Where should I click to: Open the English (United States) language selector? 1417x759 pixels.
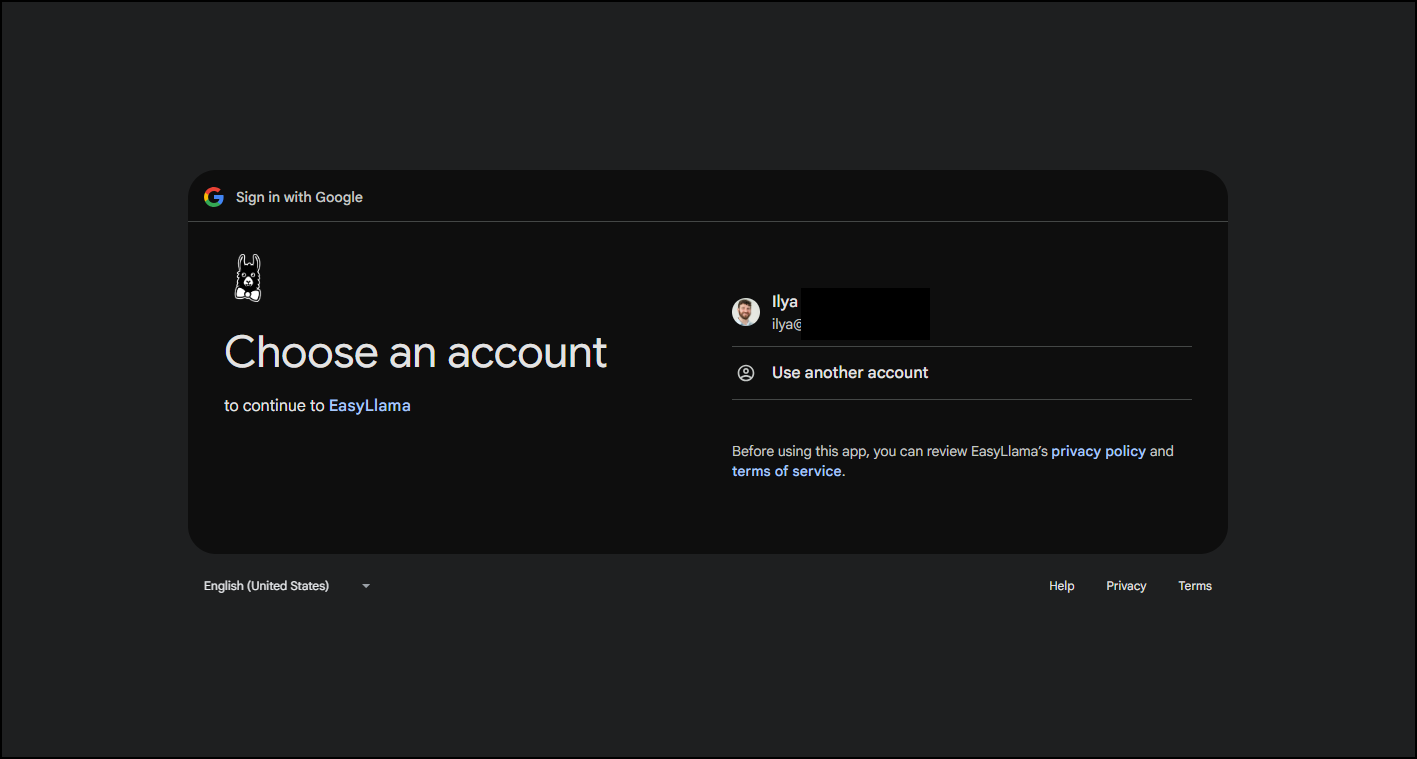click(x=267, y=586)
